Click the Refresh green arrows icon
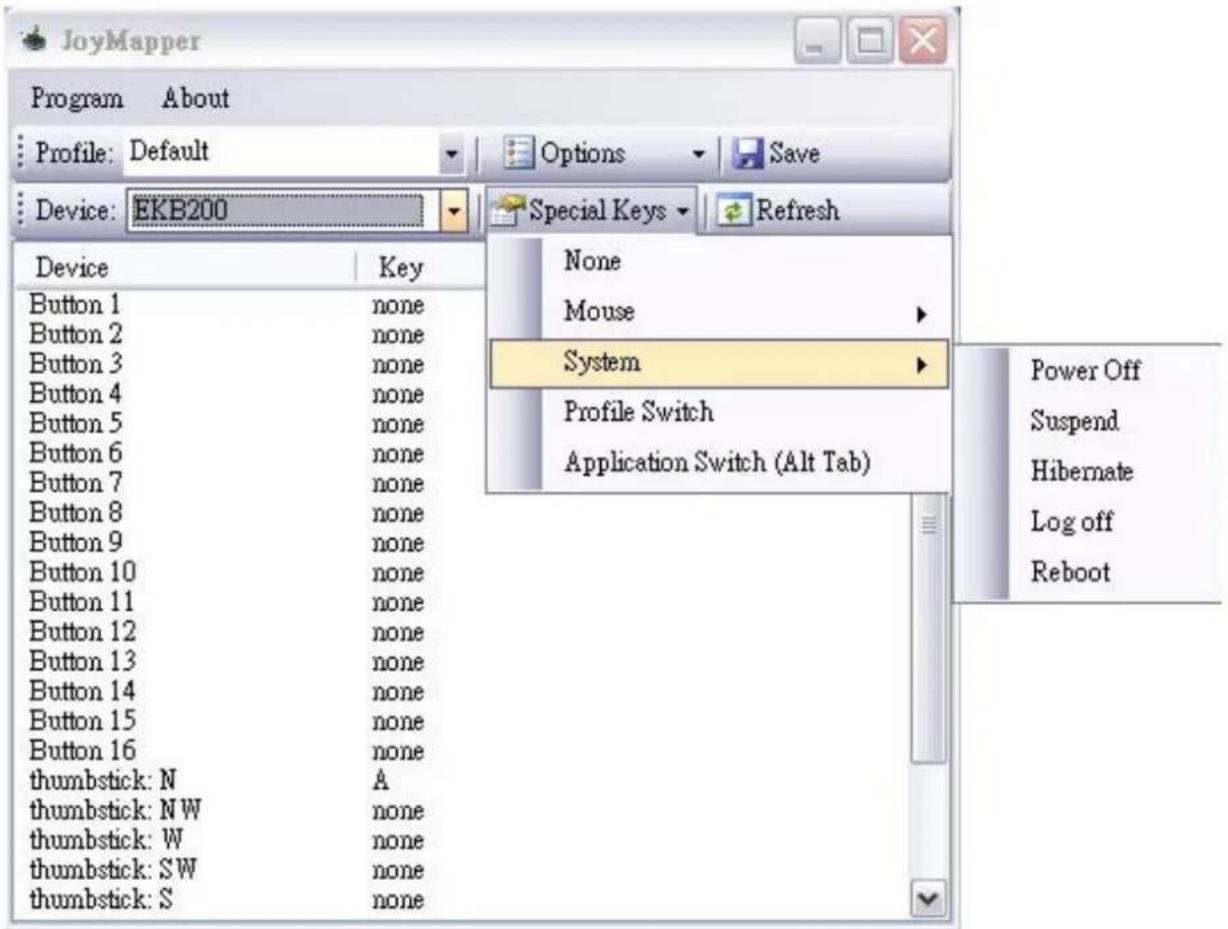The image size is (1228, 929). (735, 211)
